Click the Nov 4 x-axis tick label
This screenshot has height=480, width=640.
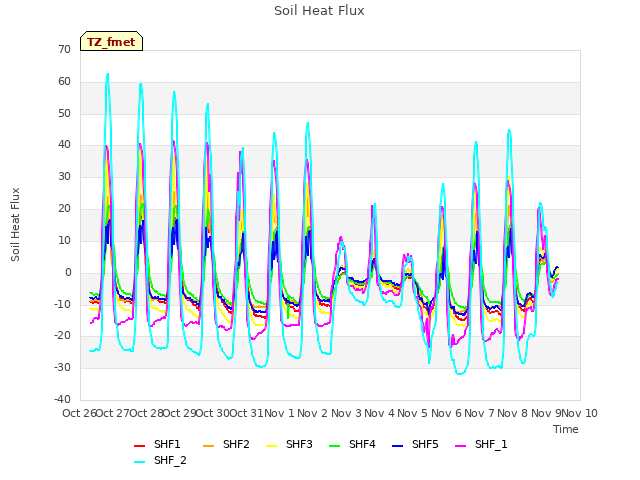380,413
